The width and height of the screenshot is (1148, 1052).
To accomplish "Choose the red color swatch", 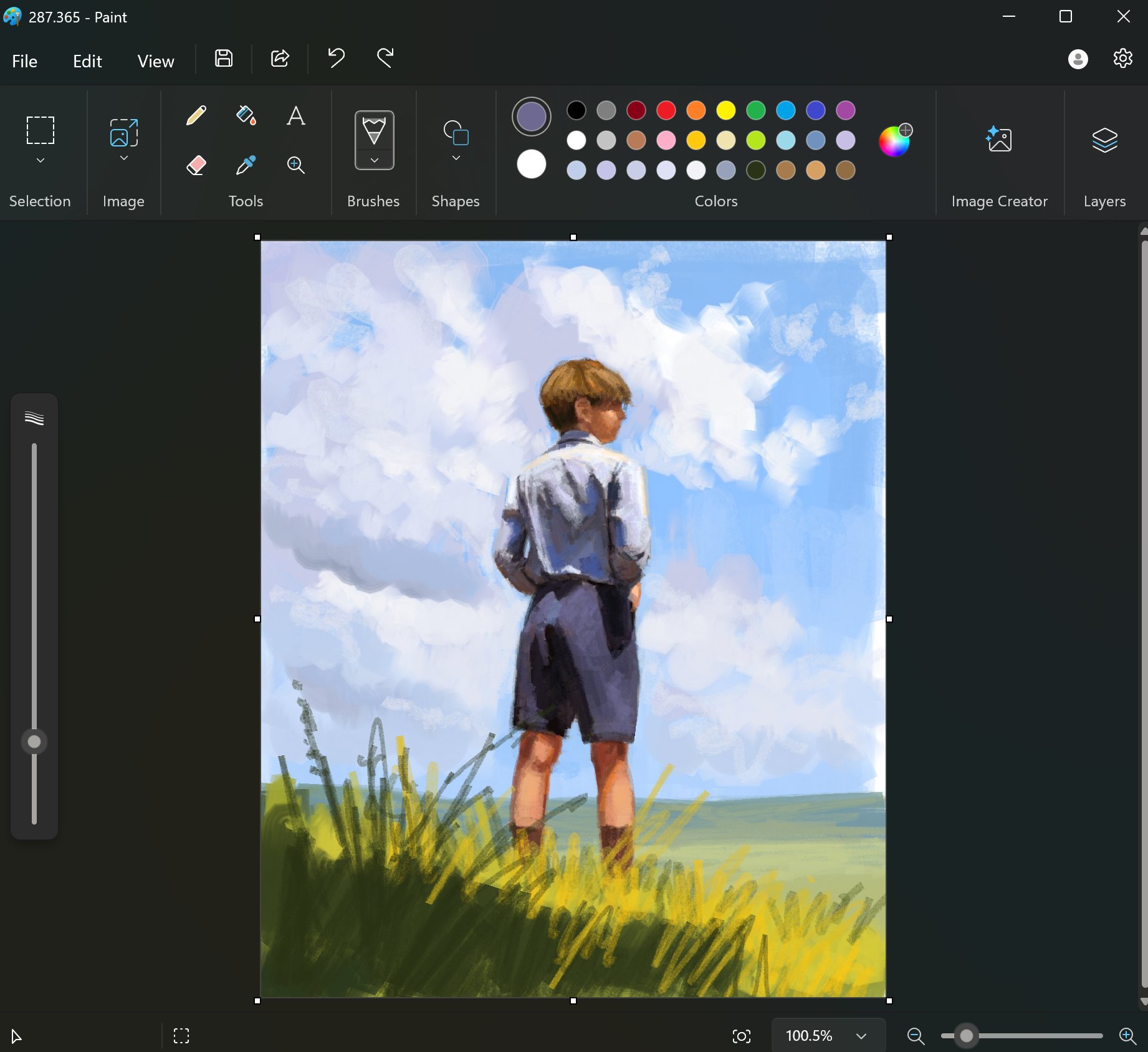I will coord(666,110).
